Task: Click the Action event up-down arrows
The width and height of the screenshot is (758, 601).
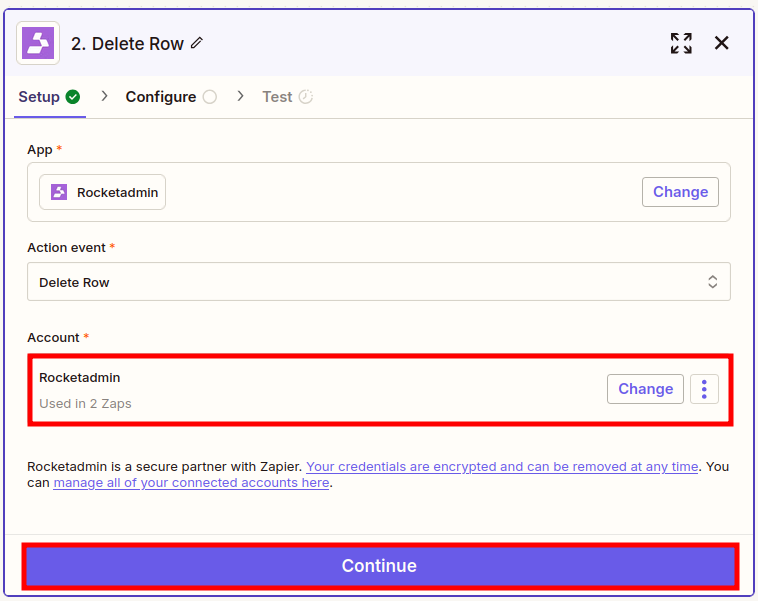Action: point(712,282)
